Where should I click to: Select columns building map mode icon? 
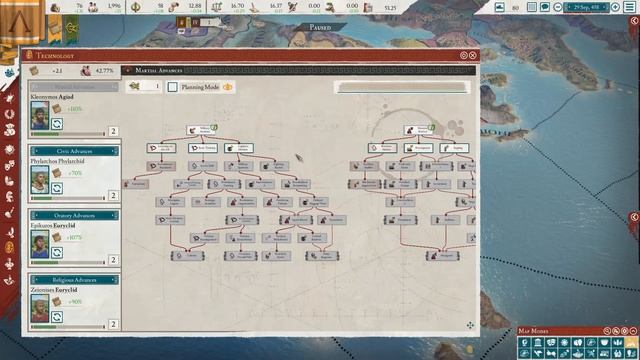[538, 342]
